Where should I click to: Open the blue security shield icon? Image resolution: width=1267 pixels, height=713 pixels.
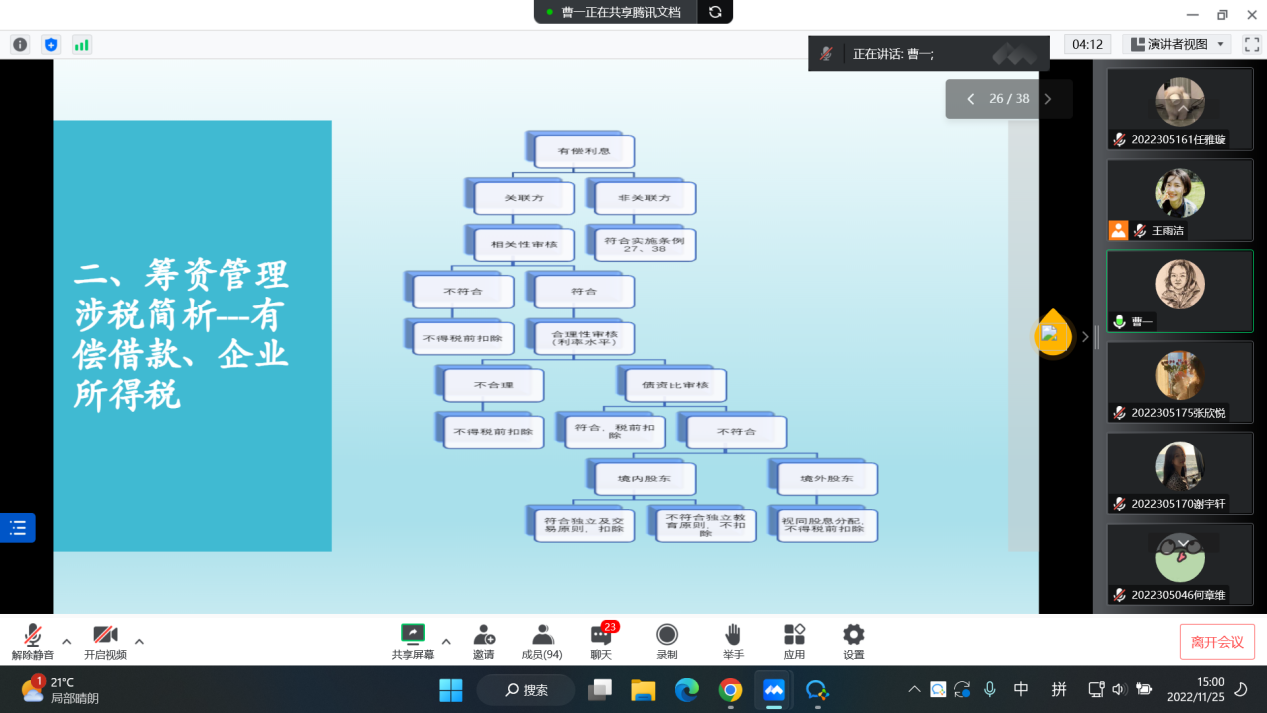[51, 45]
